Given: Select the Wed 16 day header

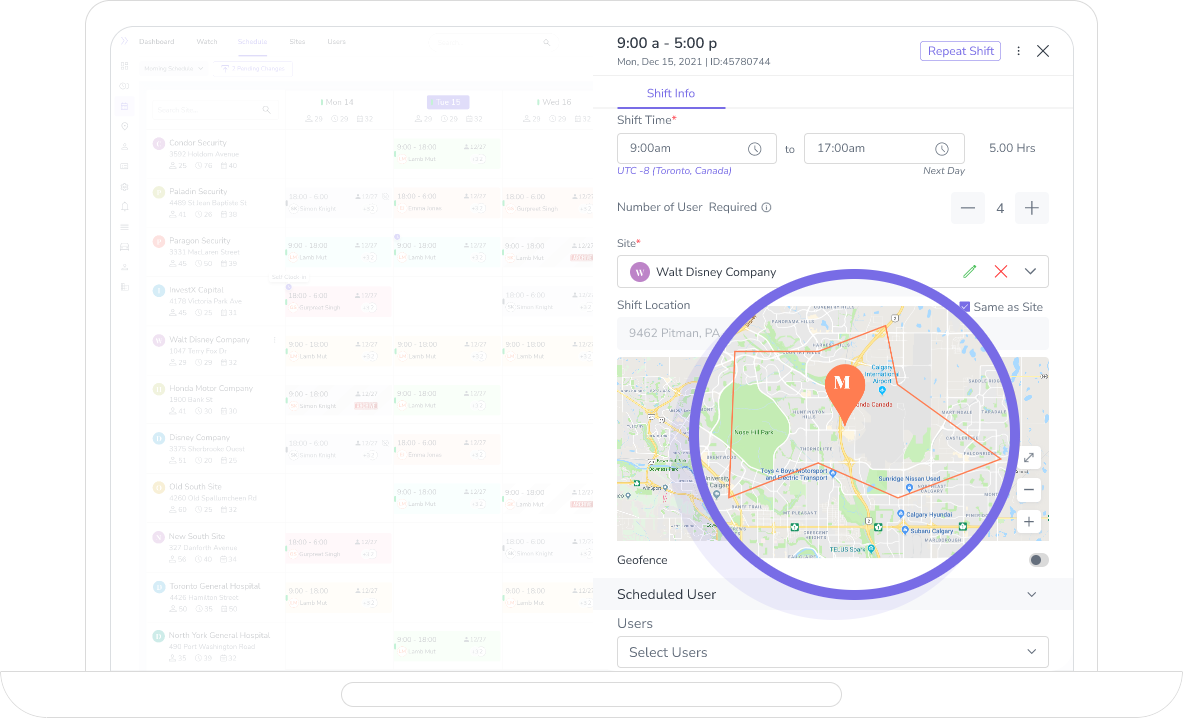Looking at the screenshot, I should pyautogui.click(x=555, y=102).
